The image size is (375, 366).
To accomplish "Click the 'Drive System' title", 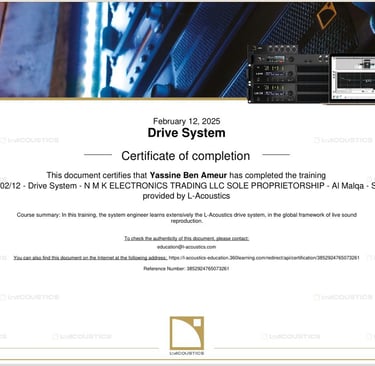I will 187,133.
